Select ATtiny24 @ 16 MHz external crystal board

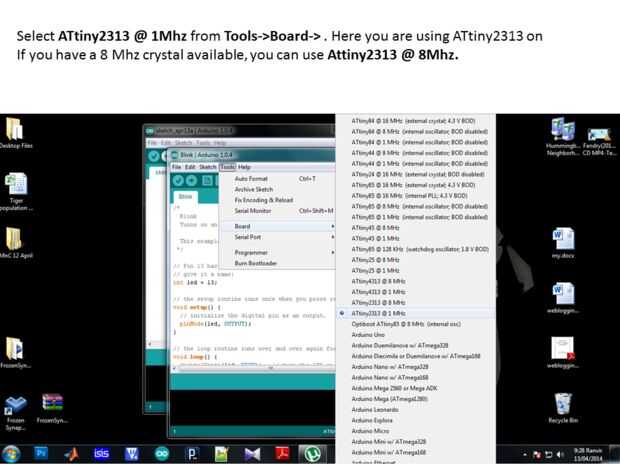pos(415,174)
